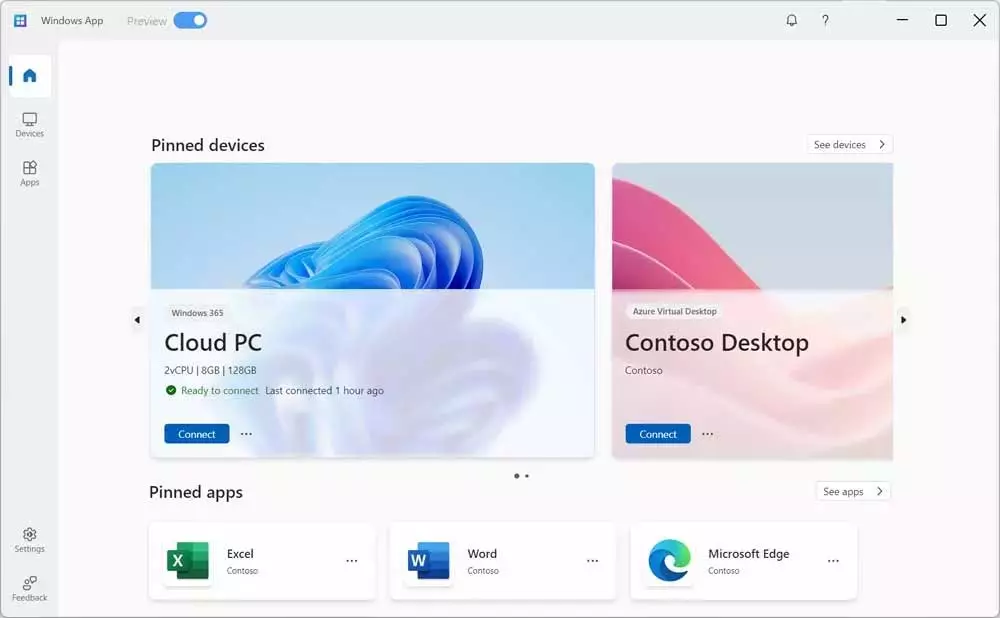1000x618 pixels.
Task: Open more options for Cloud PC
Action: [x=246, y=434]
